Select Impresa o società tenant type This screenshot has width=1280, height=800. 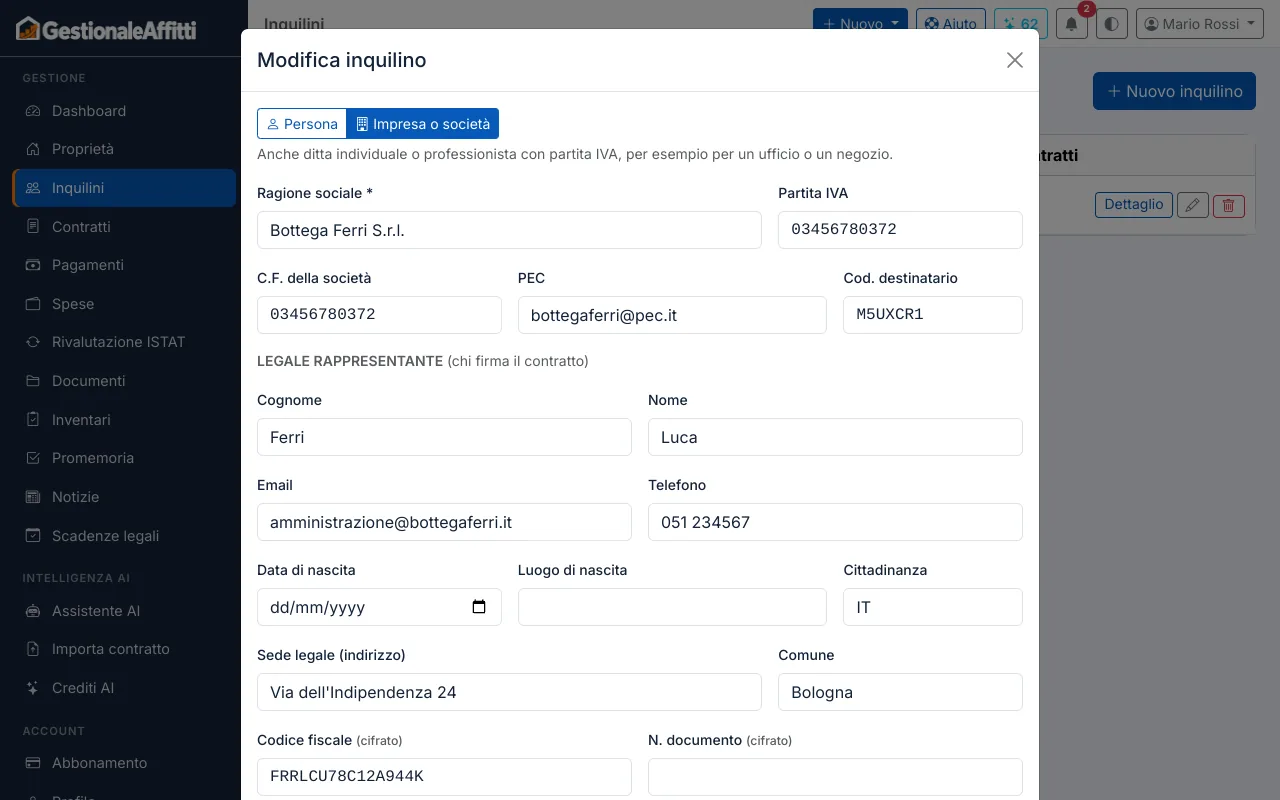pyautogui.click(x=423, y=124)
